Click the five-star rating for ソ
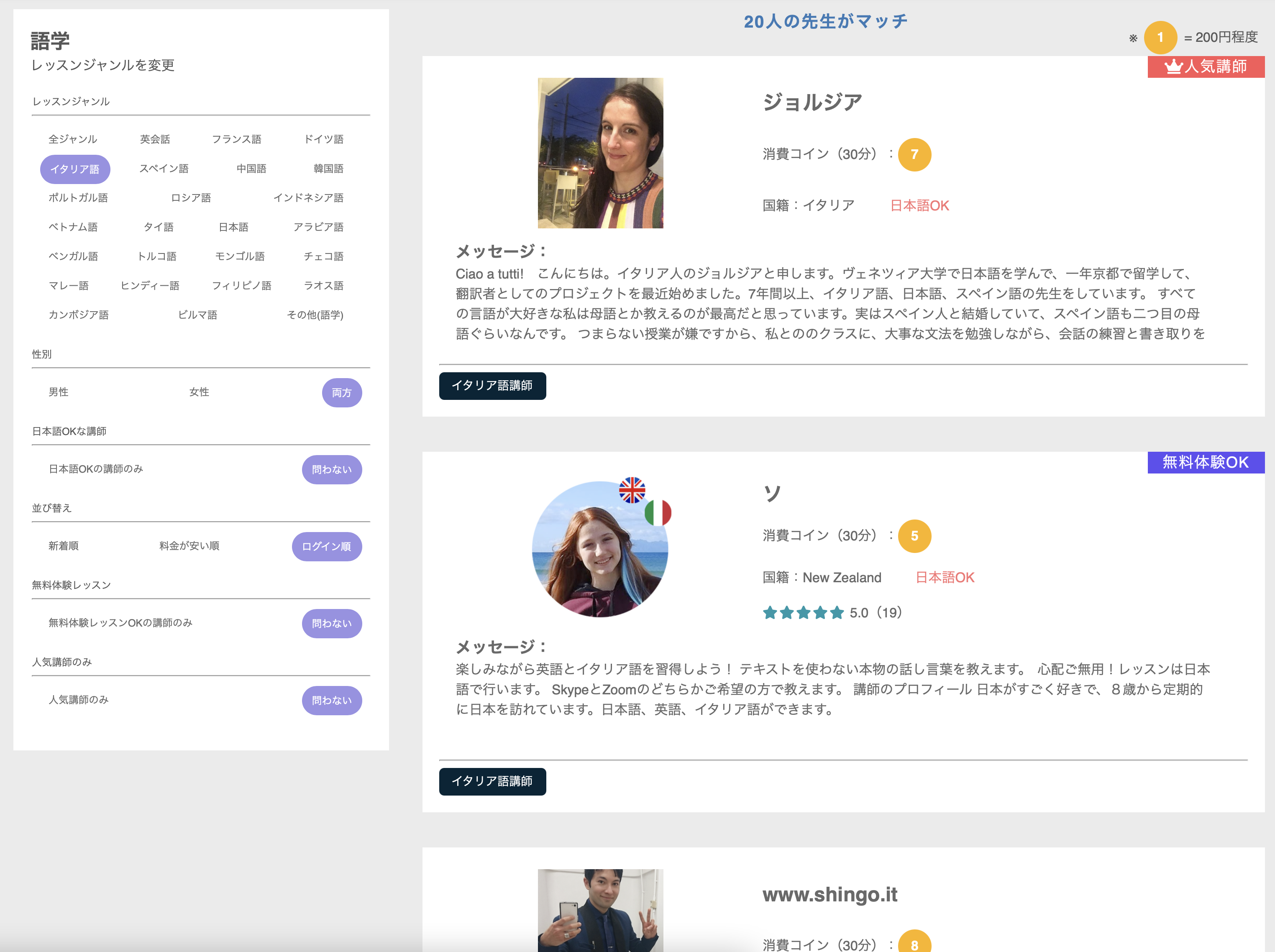Image resolution: width=1275 pixels, height=952 pixels. tap(803, 613)
